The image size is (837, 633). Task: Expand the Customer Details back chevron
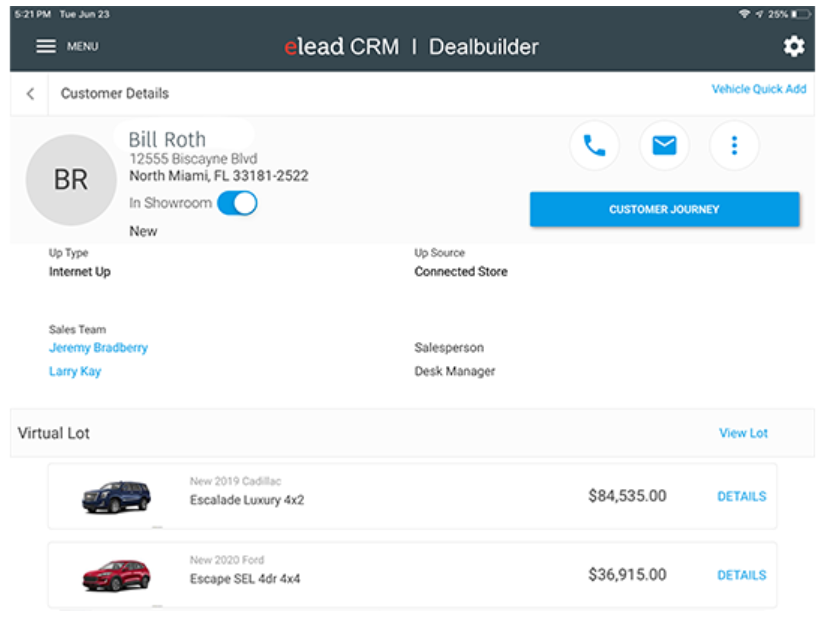pyautogui.click(x=30, y=93)
